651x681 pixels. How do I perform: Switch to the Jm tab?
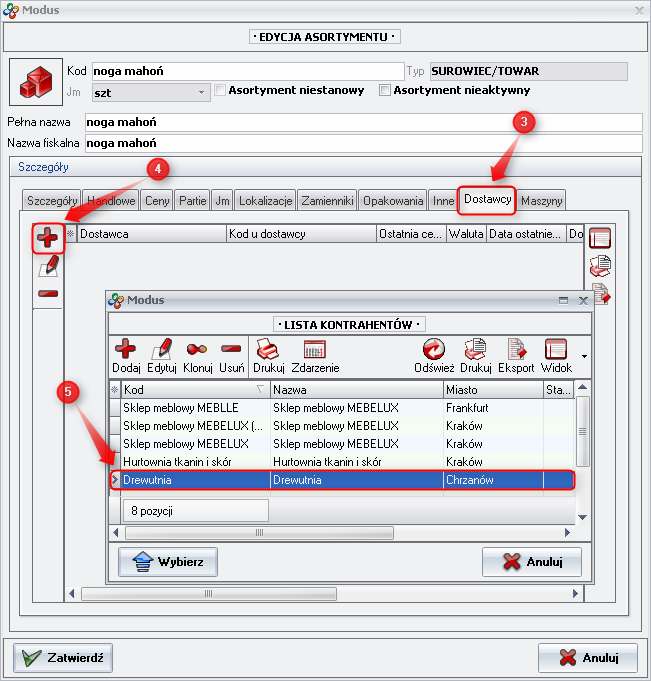pyautogui.click(x=222, y=201)
